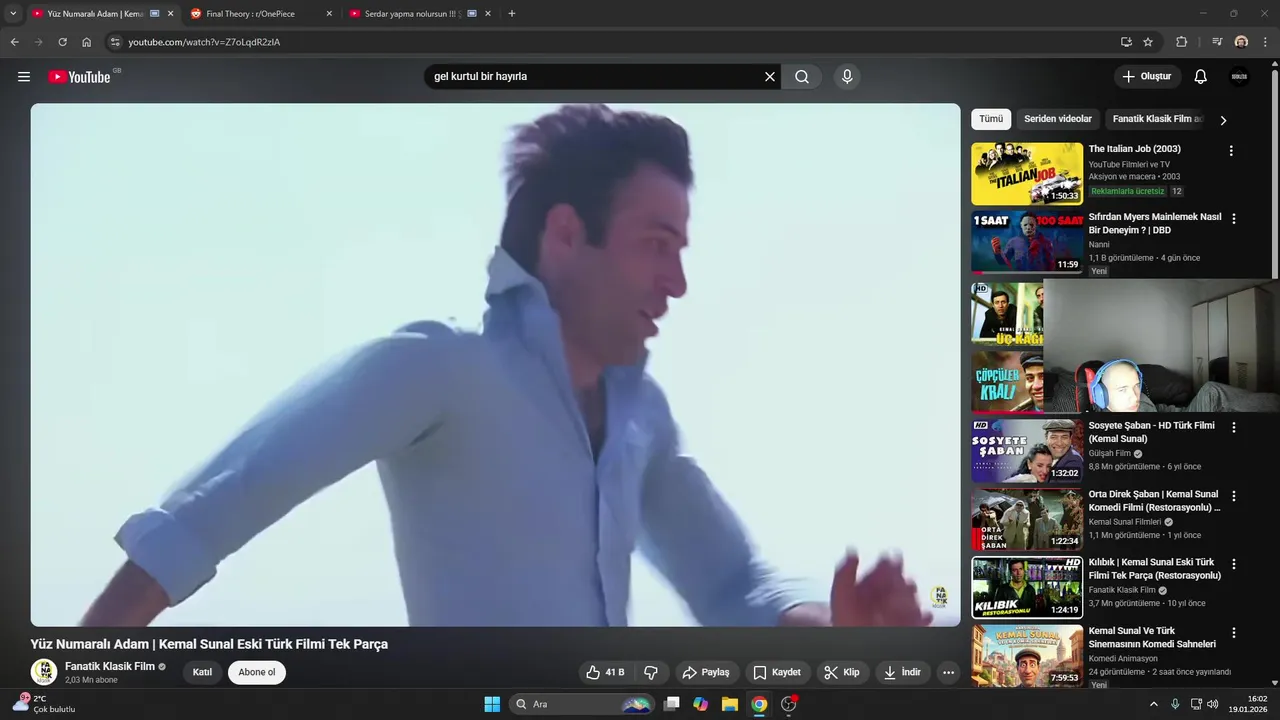Open the Fanatik Klasik Film channel avatar
Viewport: 1280px width, 720px height.
point(43,672)
